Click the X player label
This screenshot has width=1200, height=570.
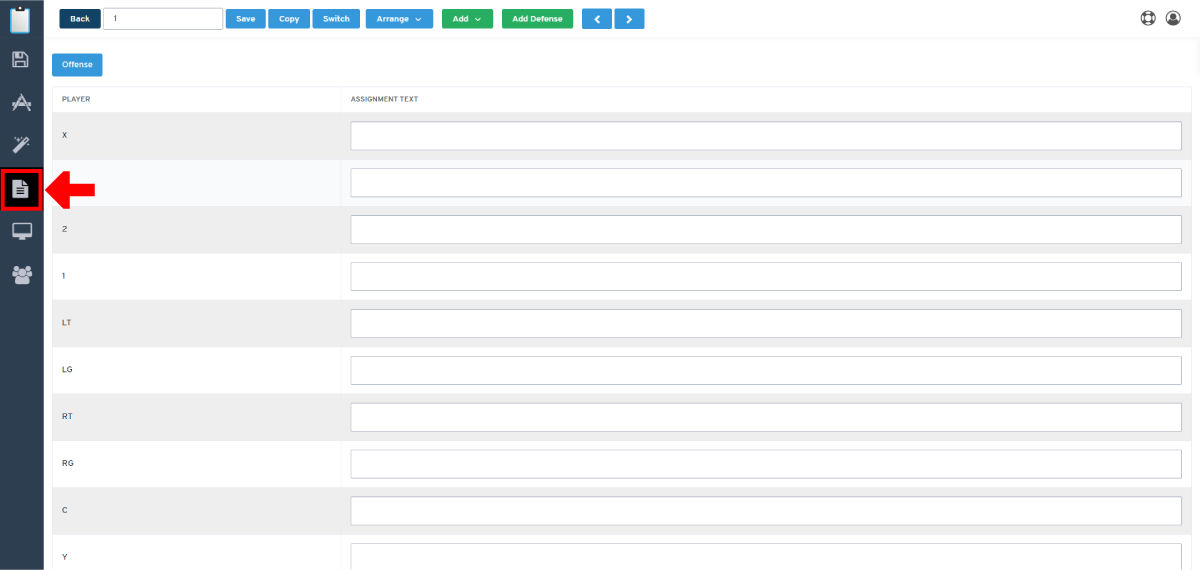coord(64,135)
